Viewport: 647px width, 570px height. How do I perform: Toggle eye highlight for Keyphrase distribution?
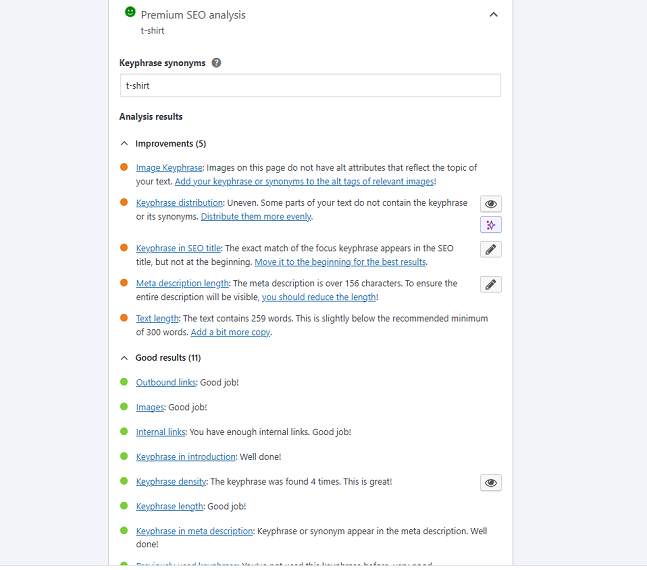click(490, 204)
